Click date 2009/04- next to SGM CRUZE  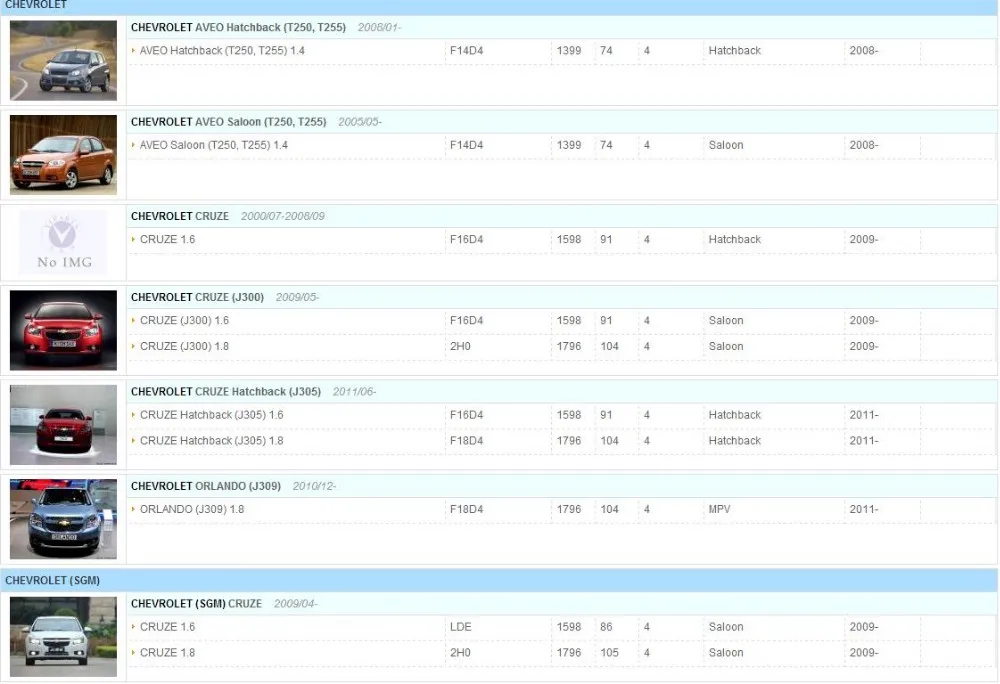[x=295, y=604]
